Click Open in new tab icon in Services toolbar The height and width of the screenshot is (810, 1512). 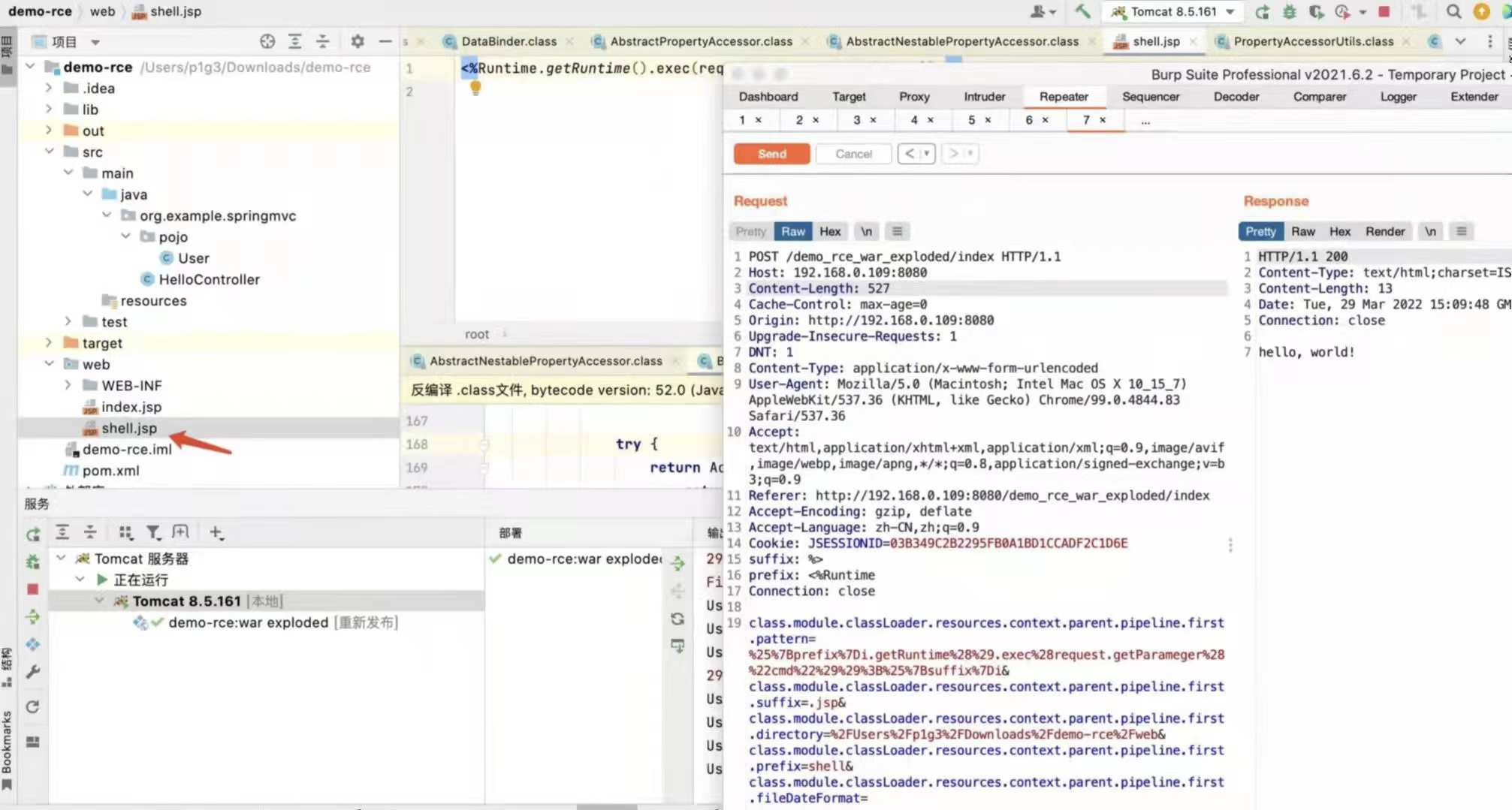click(180, 532)
